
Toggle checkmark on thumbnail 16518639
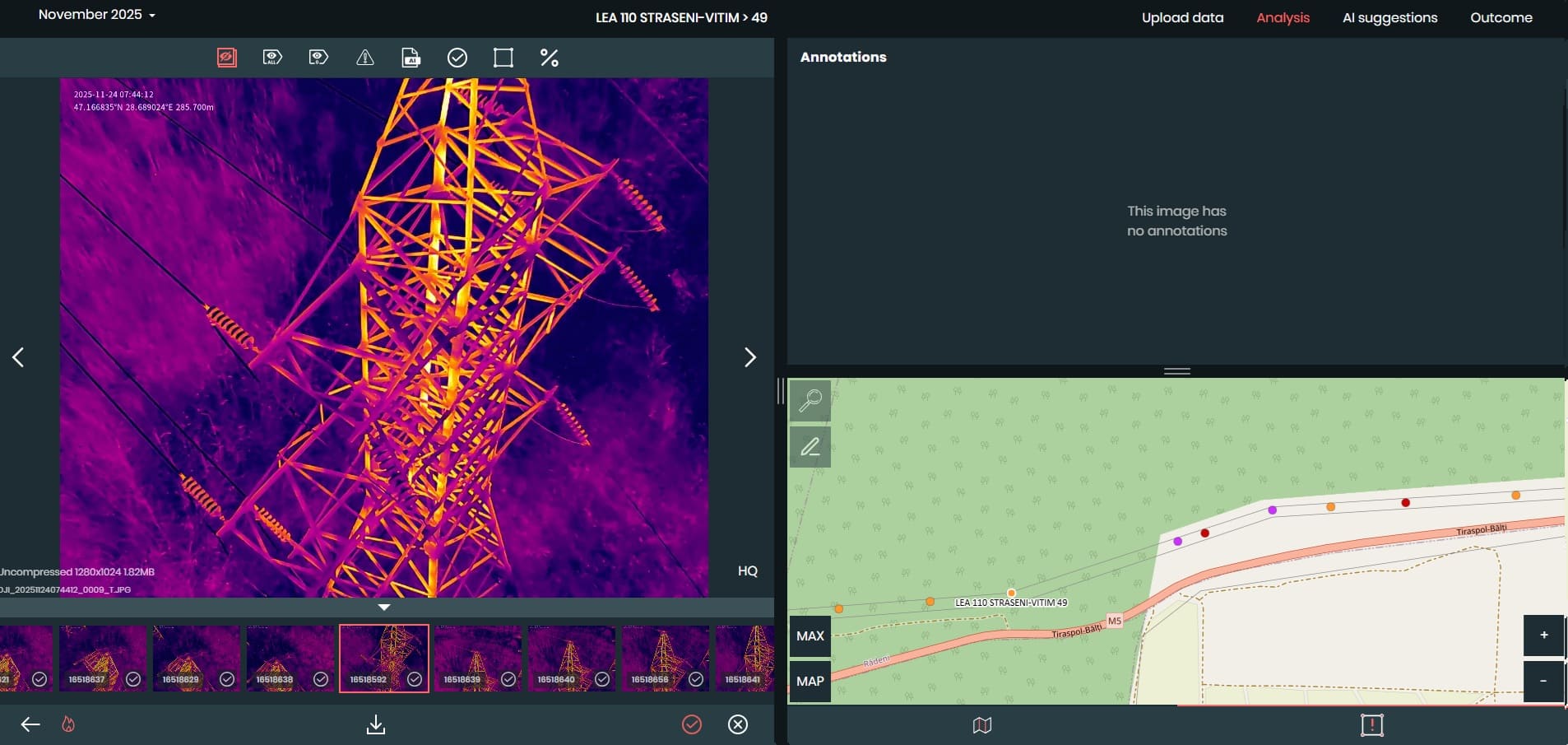click(508, 679)
